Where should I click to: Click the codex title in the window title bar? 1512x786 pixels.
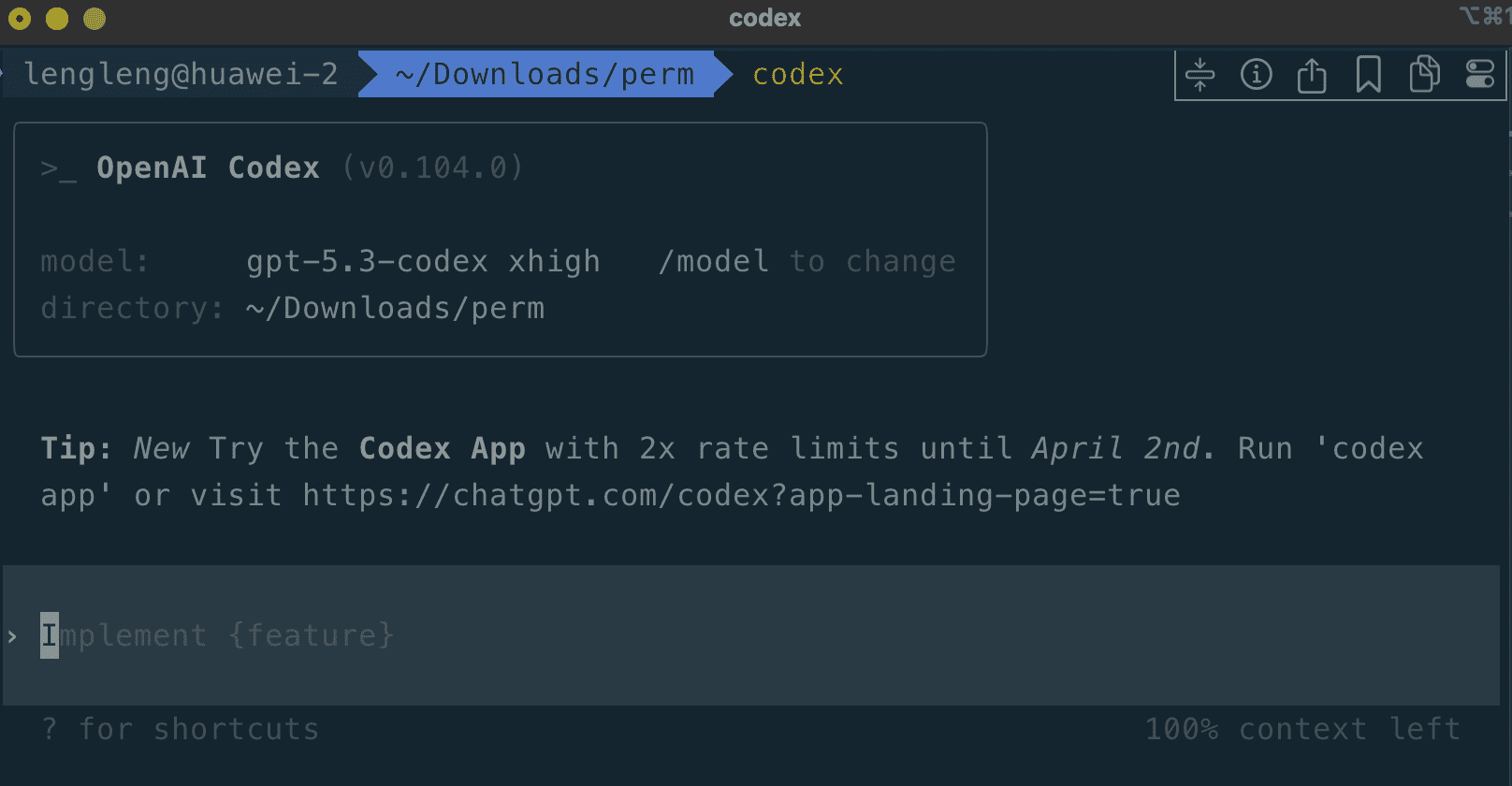click(764, 17)
